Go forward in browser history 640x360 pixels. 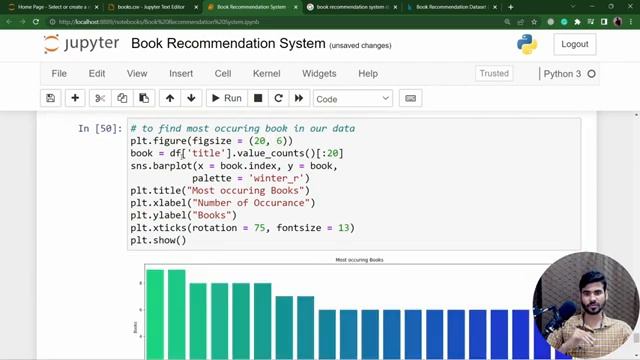point(22,22)
